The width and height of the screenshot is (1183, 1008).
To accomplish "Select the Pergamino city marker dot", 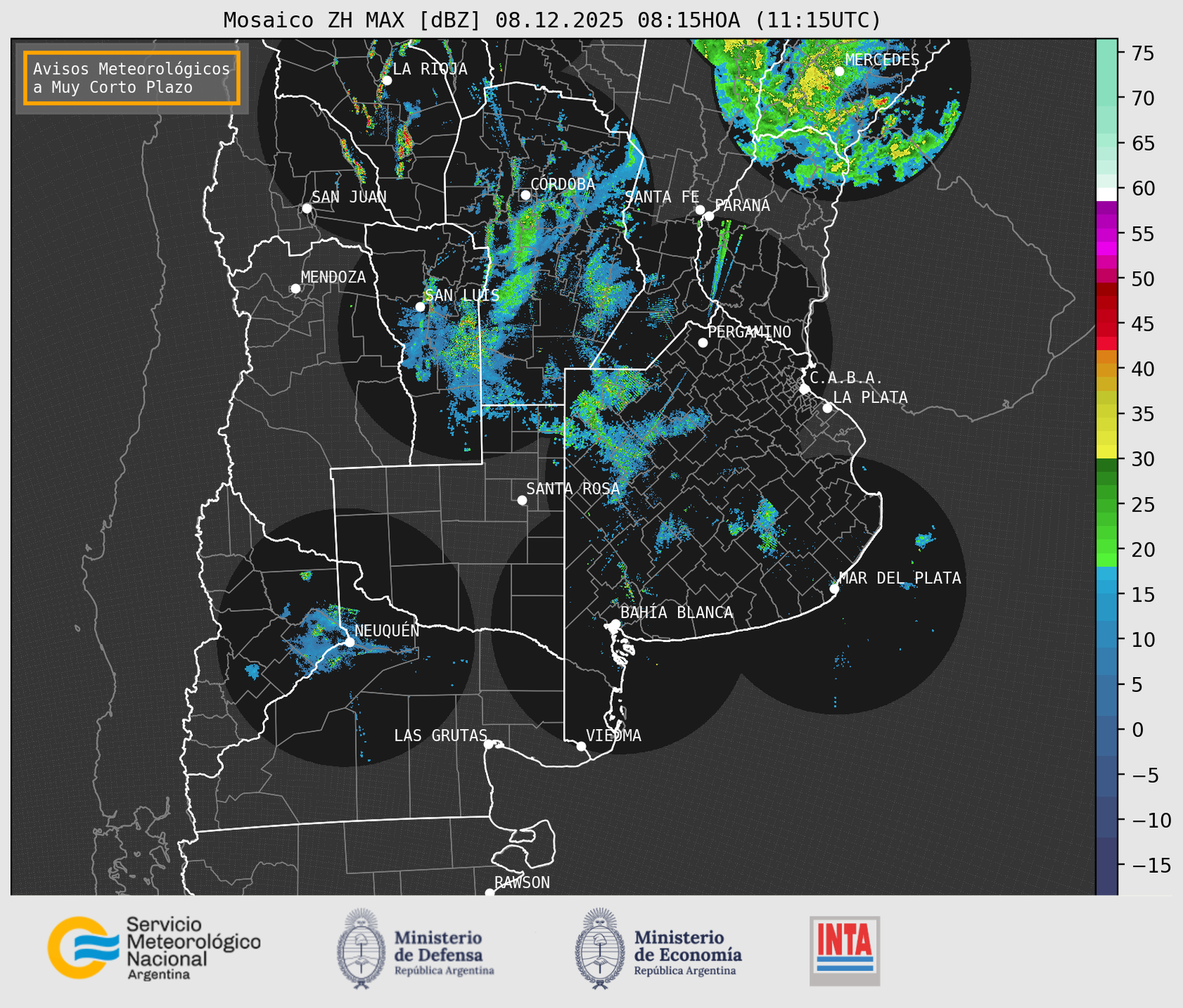I will coord(703,343).
